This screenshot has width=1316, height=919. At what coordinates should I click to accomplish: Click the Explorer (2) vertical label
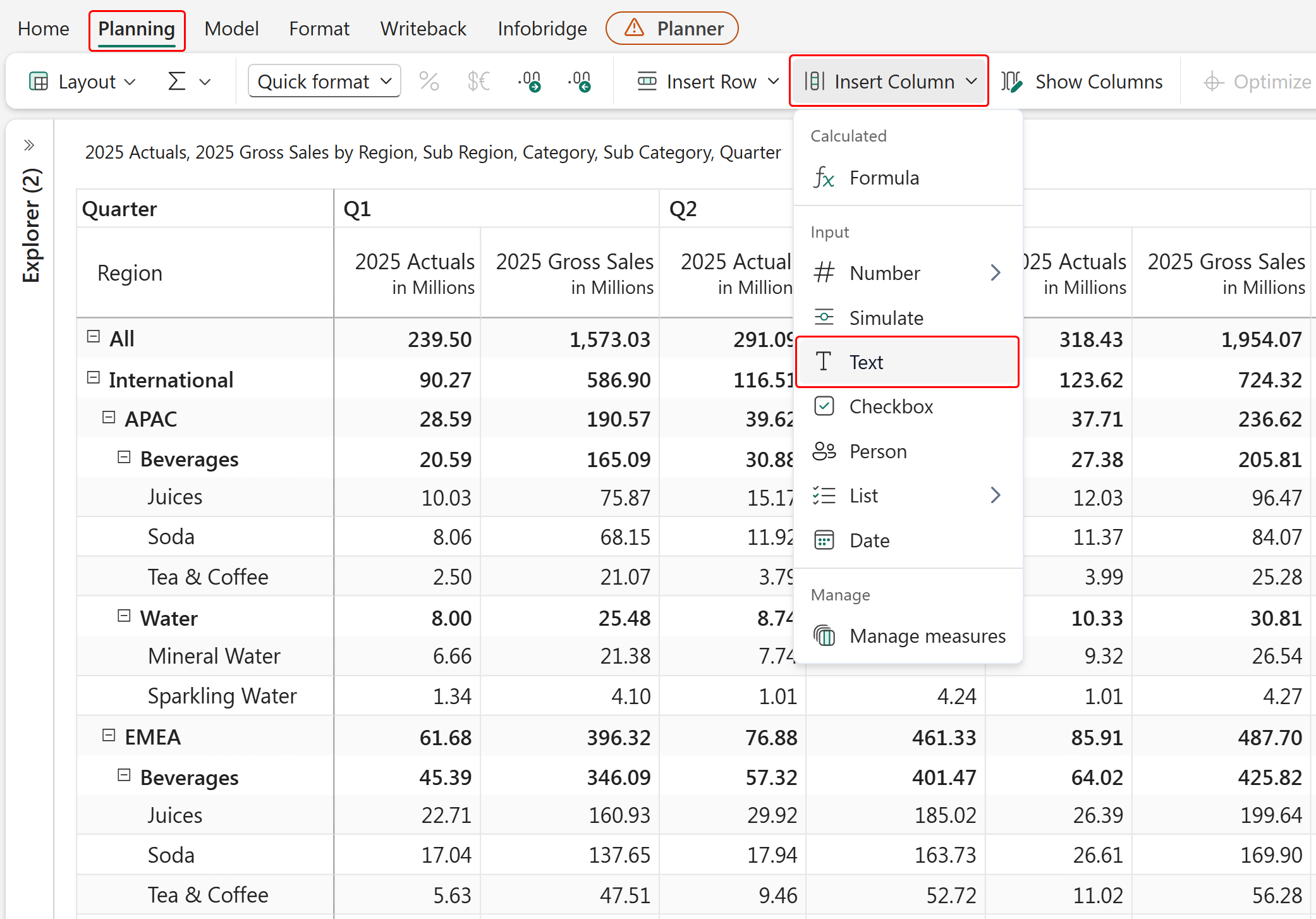tap(31, 225)
